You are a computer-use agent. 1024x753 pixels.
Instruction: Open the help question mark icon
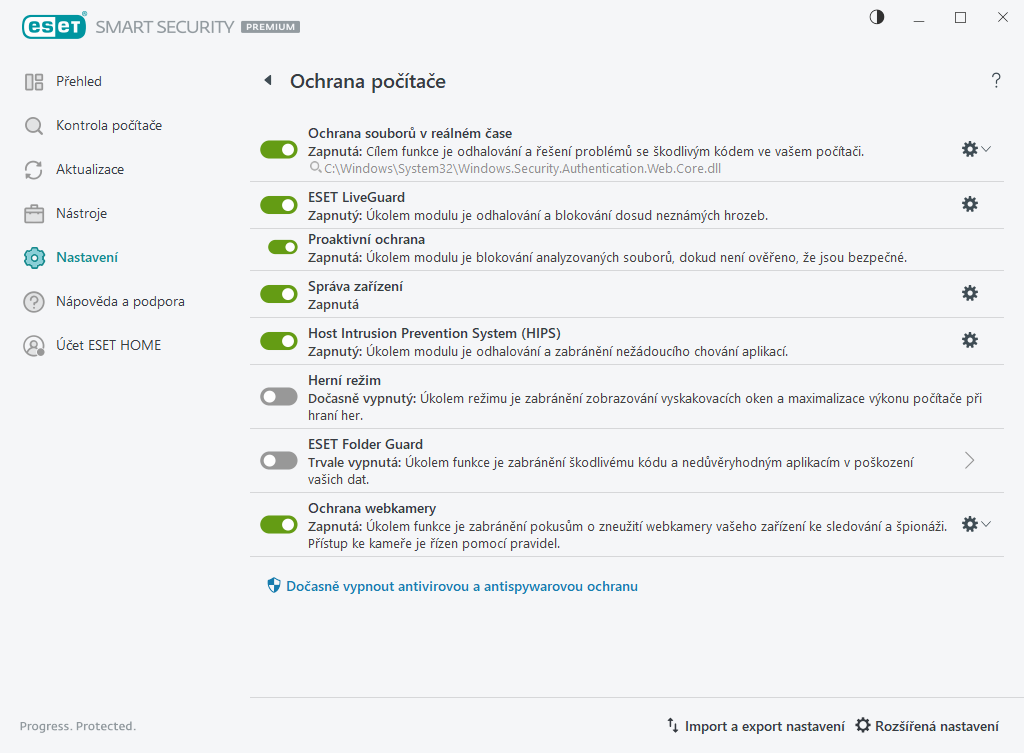coord(996,81)
